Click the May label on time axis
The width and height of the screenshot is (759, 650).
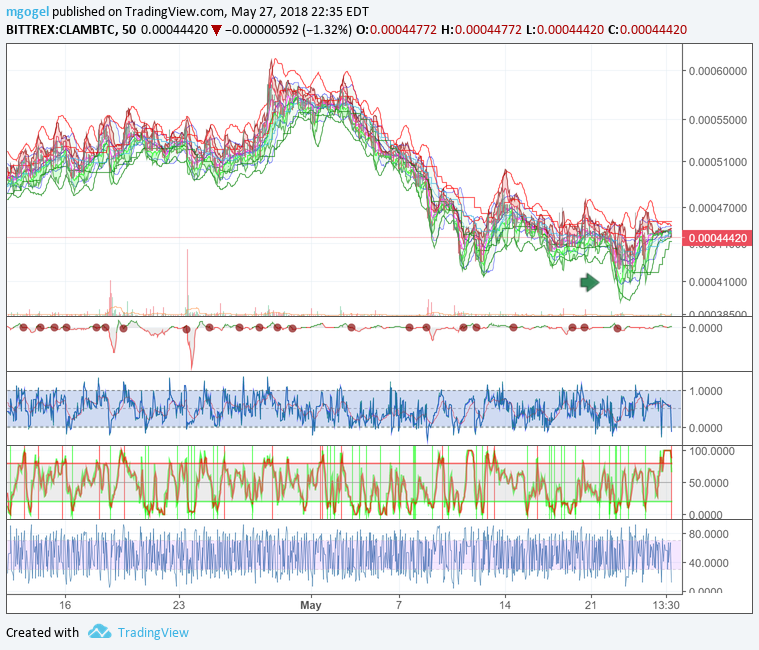311,605
